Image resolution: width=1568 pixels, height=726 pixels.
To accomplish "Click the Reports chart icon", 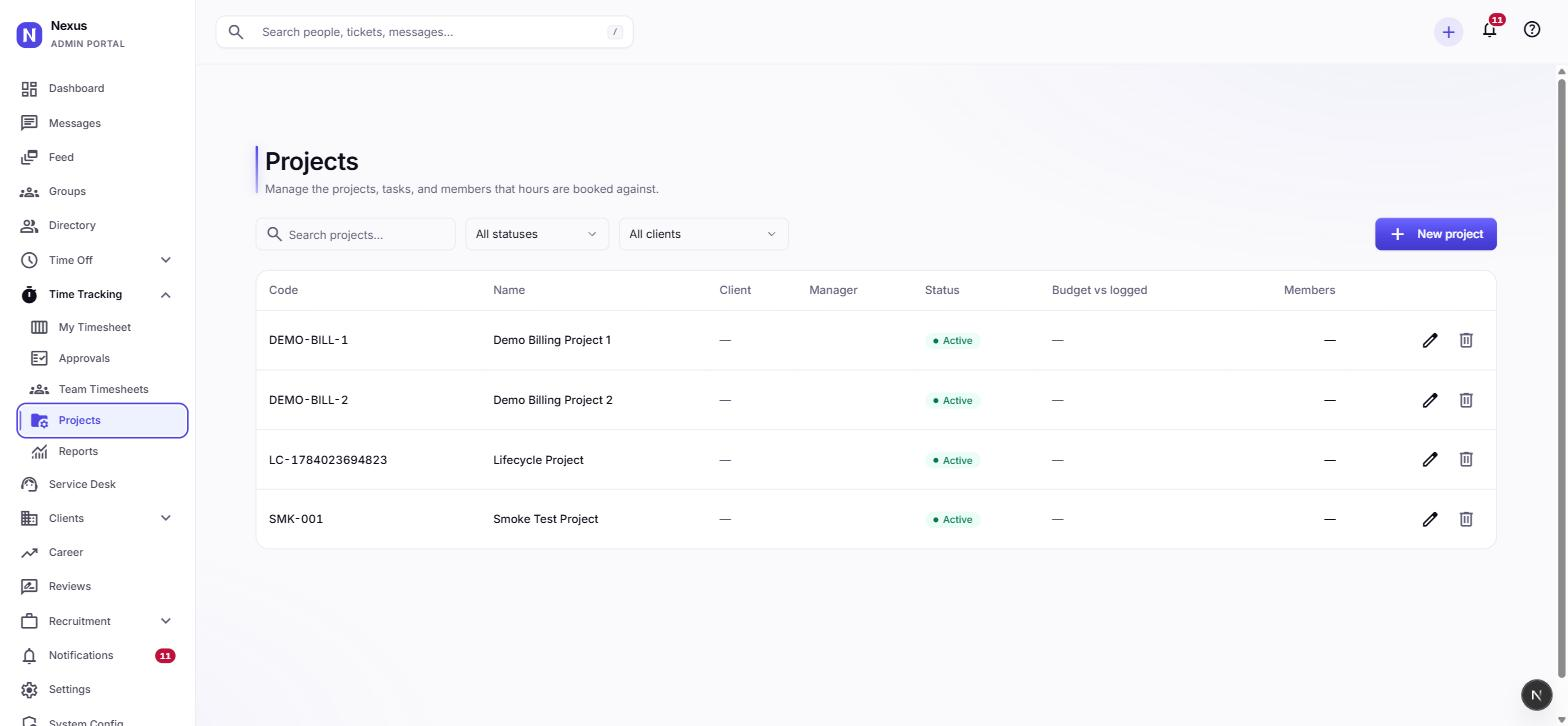I will tap(39, 451).
